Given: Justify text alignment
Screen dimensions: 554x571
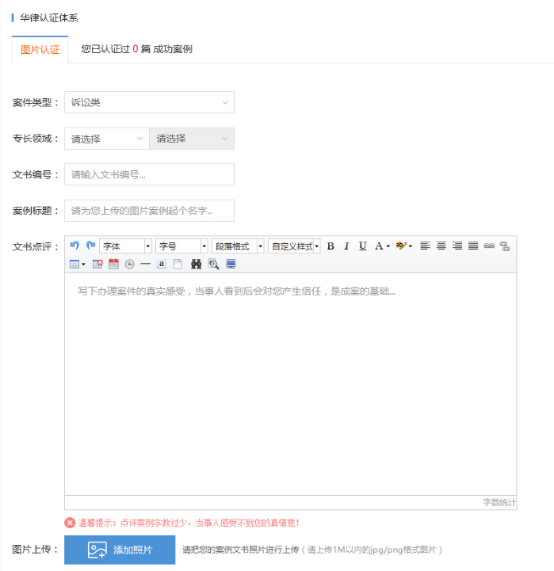Looking at the screenshot, I should (473, 246).
